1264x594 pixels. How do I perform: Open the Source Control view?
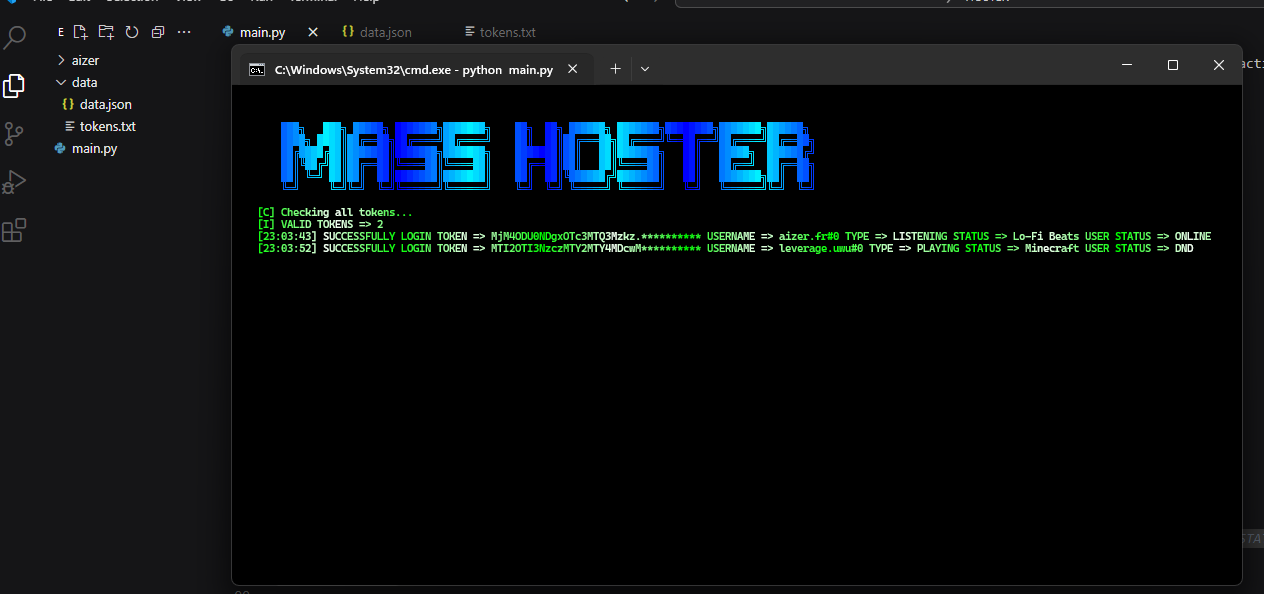pos(14,133)
